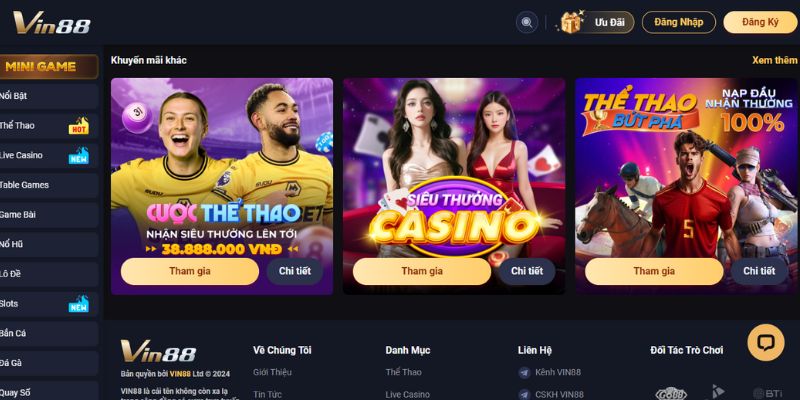Click the search magnifier icon

(527, 22)
